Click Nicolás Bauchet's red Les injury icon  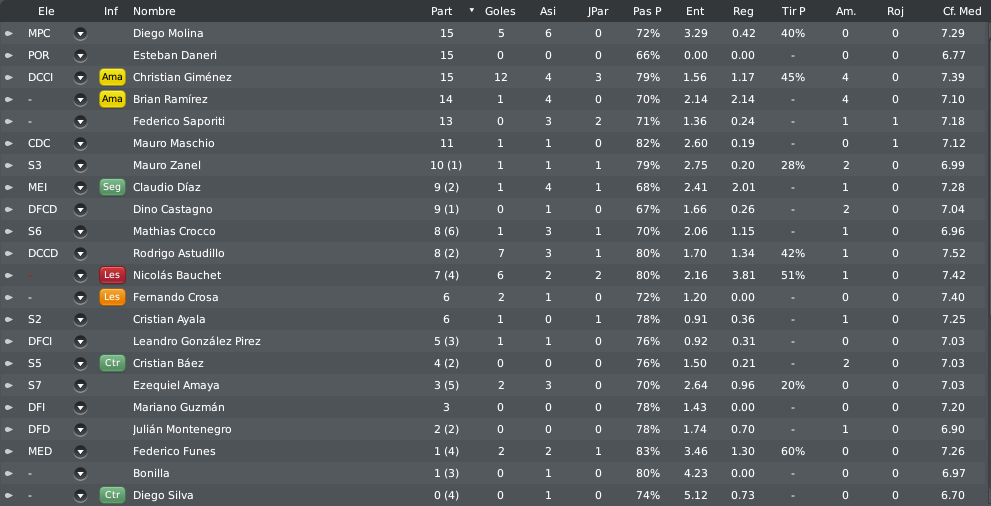pos(112,275)
